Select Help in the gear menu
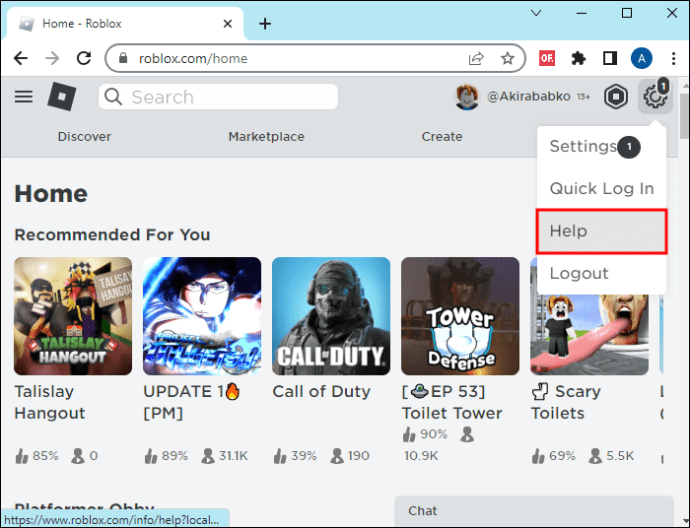This screenshot has height=528, width=690. point(602,231)
